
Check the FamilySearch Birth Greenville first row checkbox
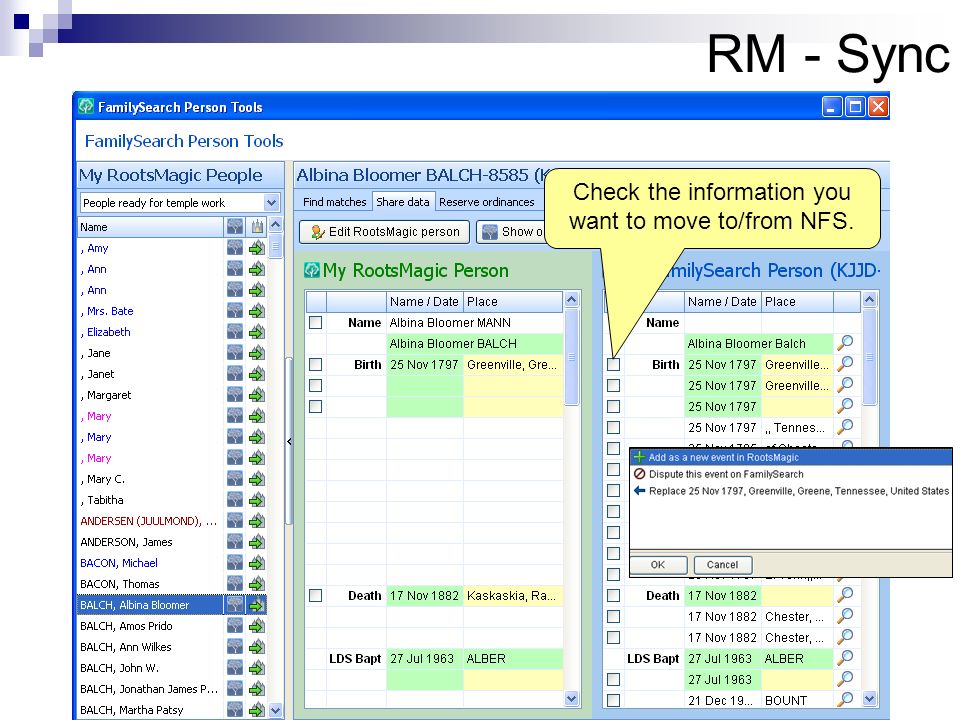pyautogui.click(x=613, y=365)
